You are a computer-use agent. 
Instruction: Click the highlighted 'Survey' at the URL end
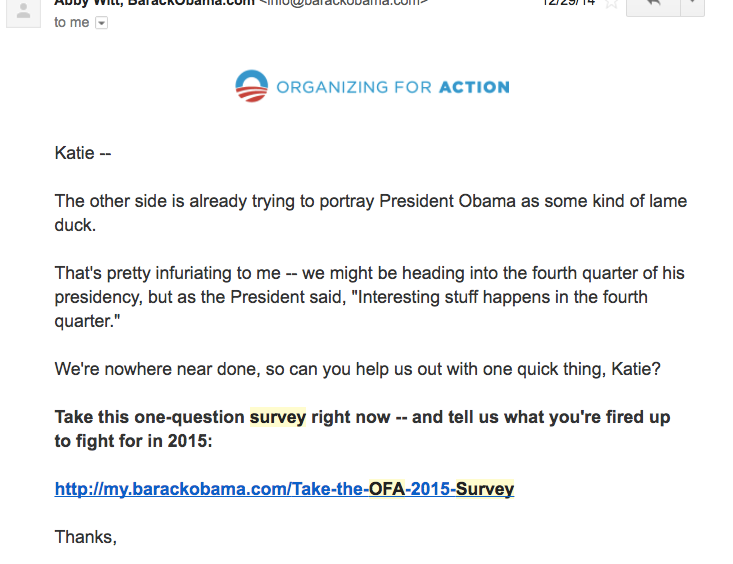pyautogui.click(x=485, y=489)
